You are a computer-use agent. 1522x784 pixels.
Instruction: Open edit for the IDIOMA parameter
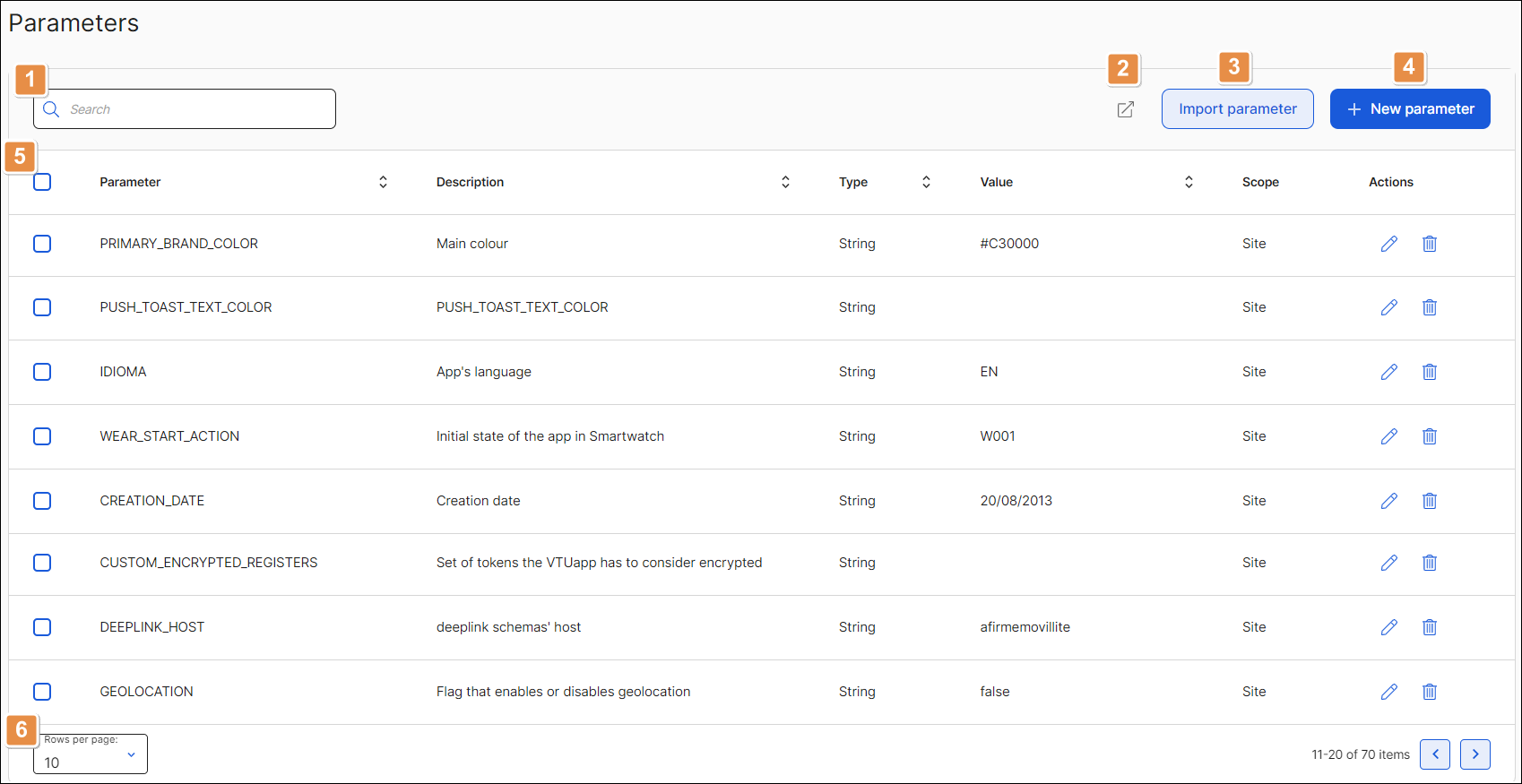coord(1388,372)
